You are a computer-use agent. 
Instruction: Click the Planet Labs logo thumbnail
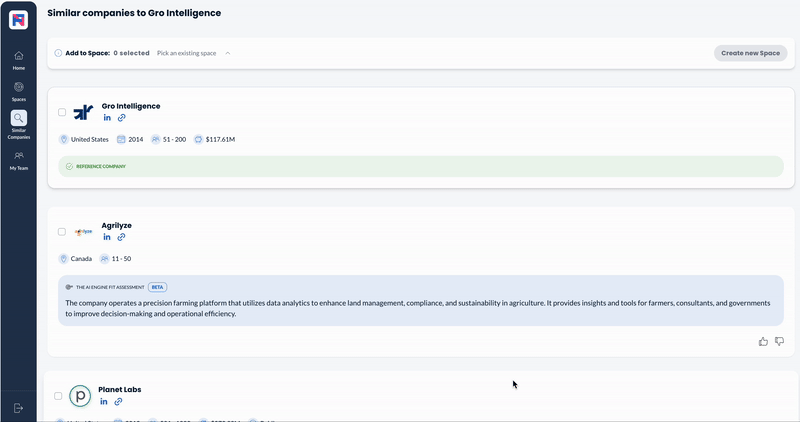[80, 396]
